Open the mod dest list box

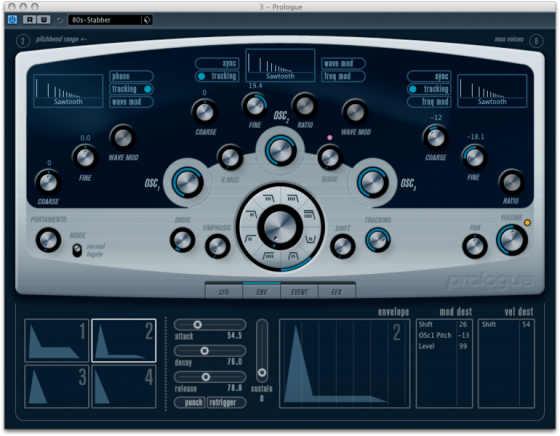pyautogui.click(x=444, y=364)
